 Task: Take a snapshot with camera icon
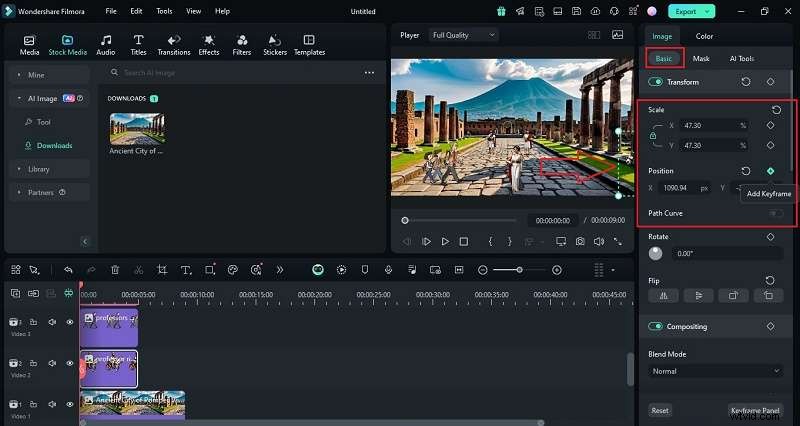[580, 241]
